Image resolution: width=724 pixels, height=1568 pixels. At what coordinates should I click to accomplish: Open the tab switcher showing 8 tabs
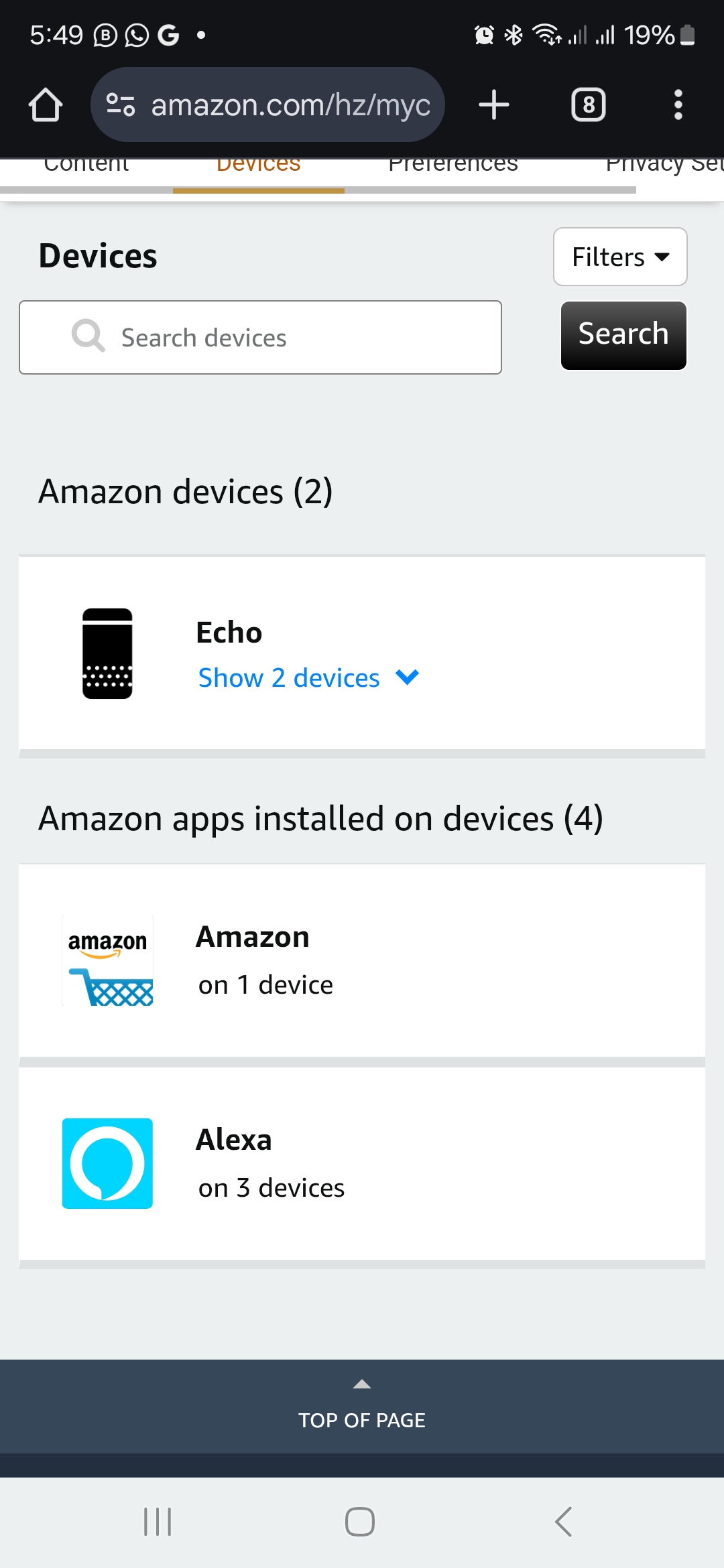588,105
